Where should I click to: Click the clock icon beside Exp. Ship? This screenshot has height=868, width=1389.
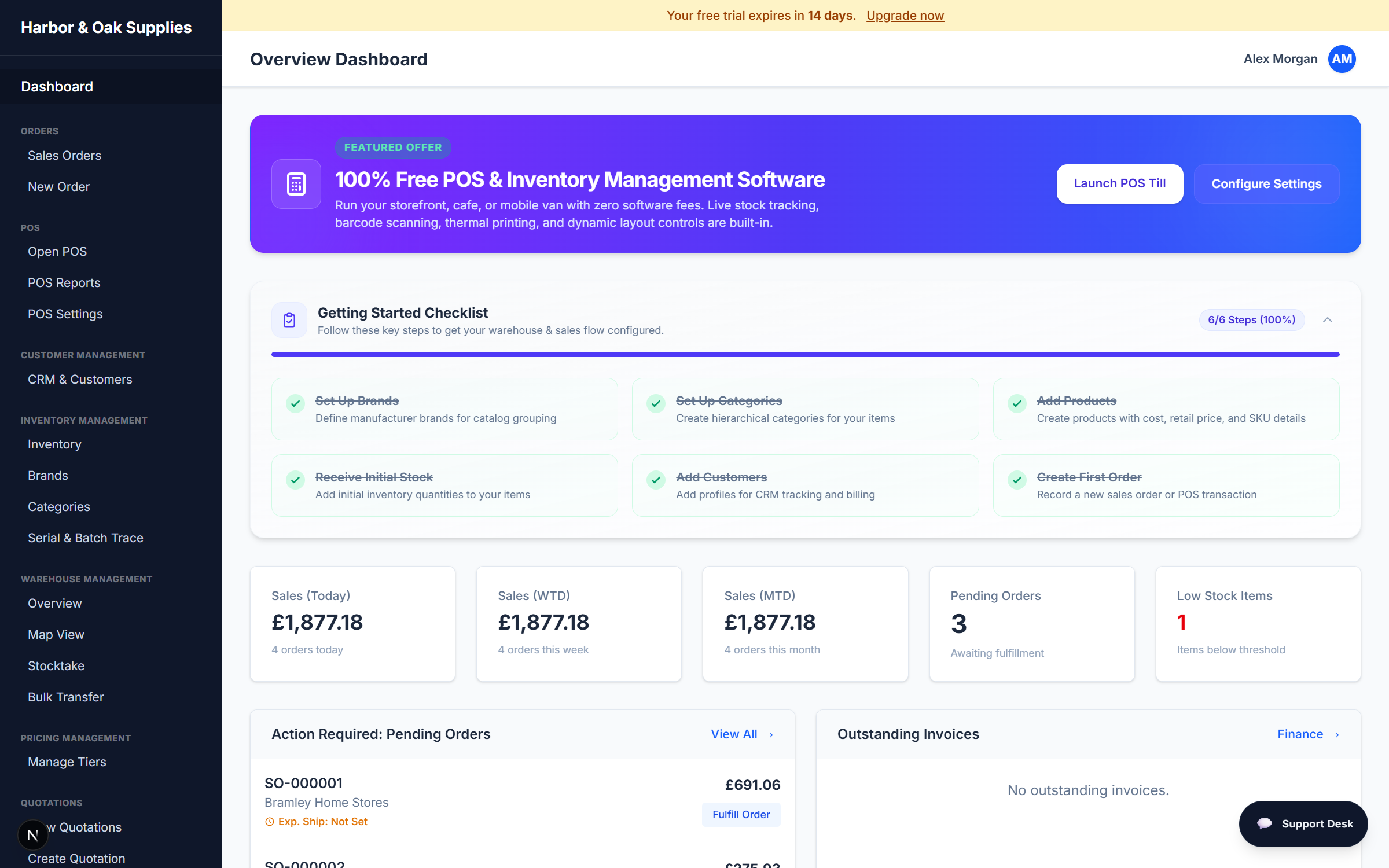[x=269, y=822]
